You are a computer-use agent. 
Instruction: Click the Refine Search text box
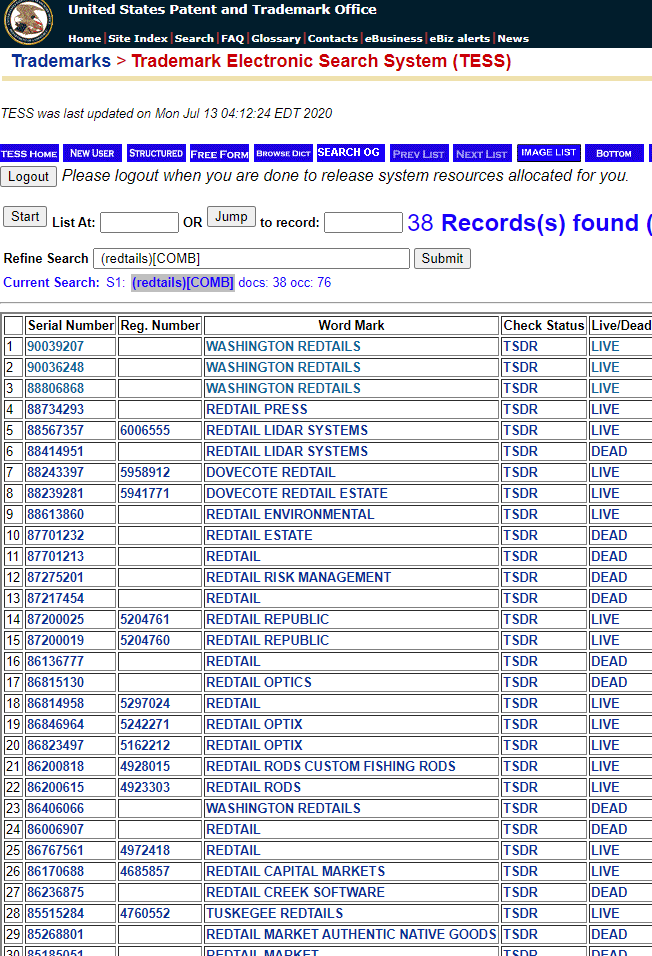[251, 259]
